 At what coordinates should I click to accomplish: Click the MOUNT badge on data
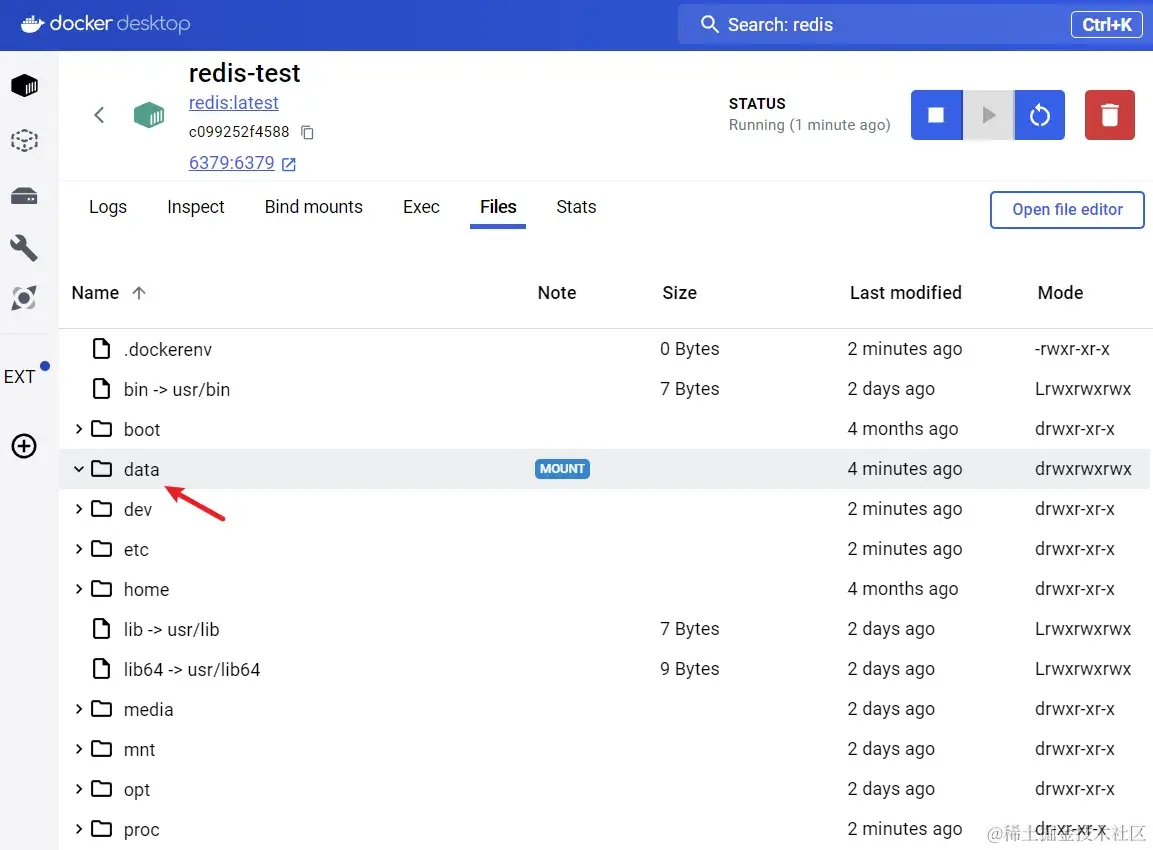tap(563, 469)
